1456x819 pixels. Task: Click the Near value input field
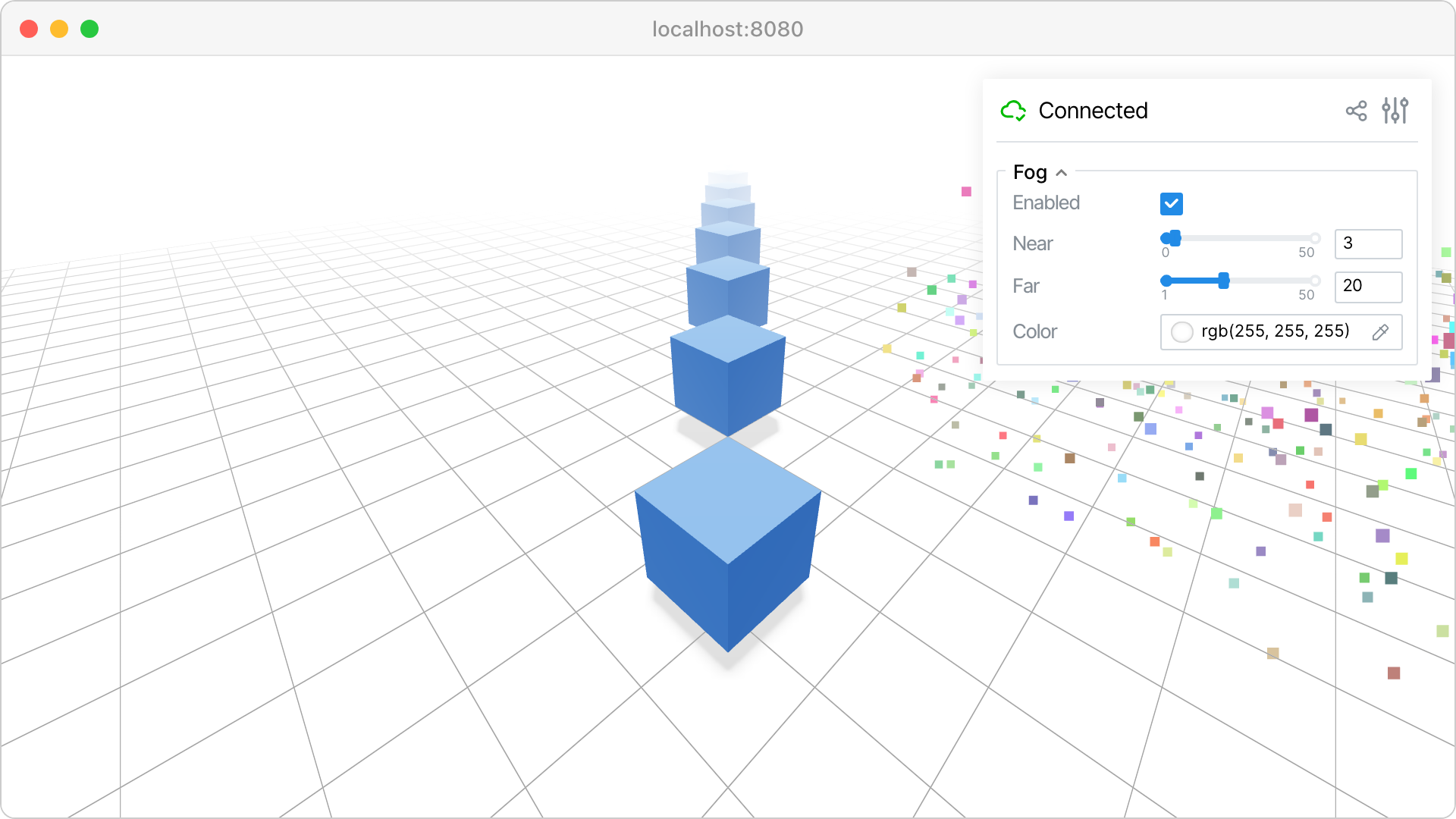point(1368,243)
